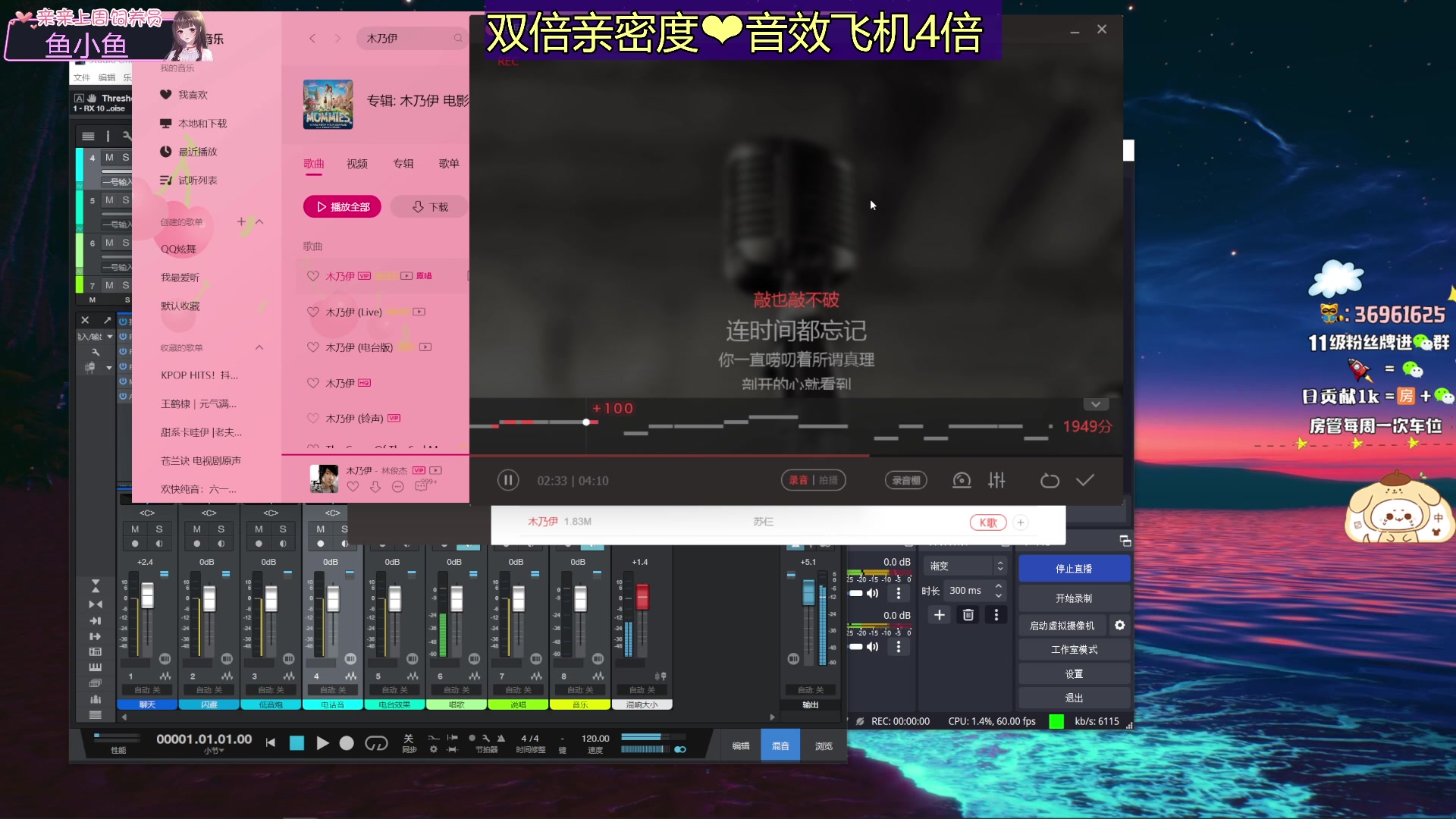This screenshot has width=1456, height=819.
Task: Like the song 木乃伊 (Live)
Action: pyautogui.click(x=312, y=312)
